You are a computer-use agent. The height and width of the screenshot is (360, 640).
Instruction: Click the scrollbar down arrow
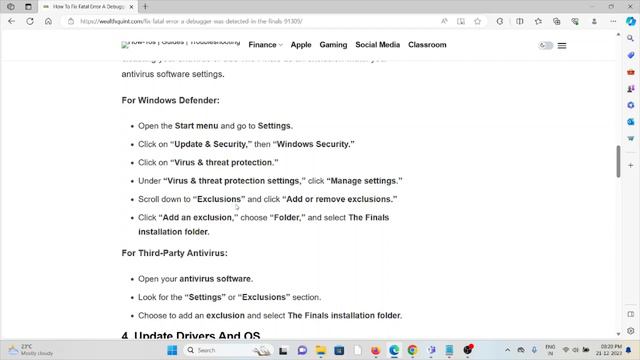pyautogui.click(x=618, y=334)
